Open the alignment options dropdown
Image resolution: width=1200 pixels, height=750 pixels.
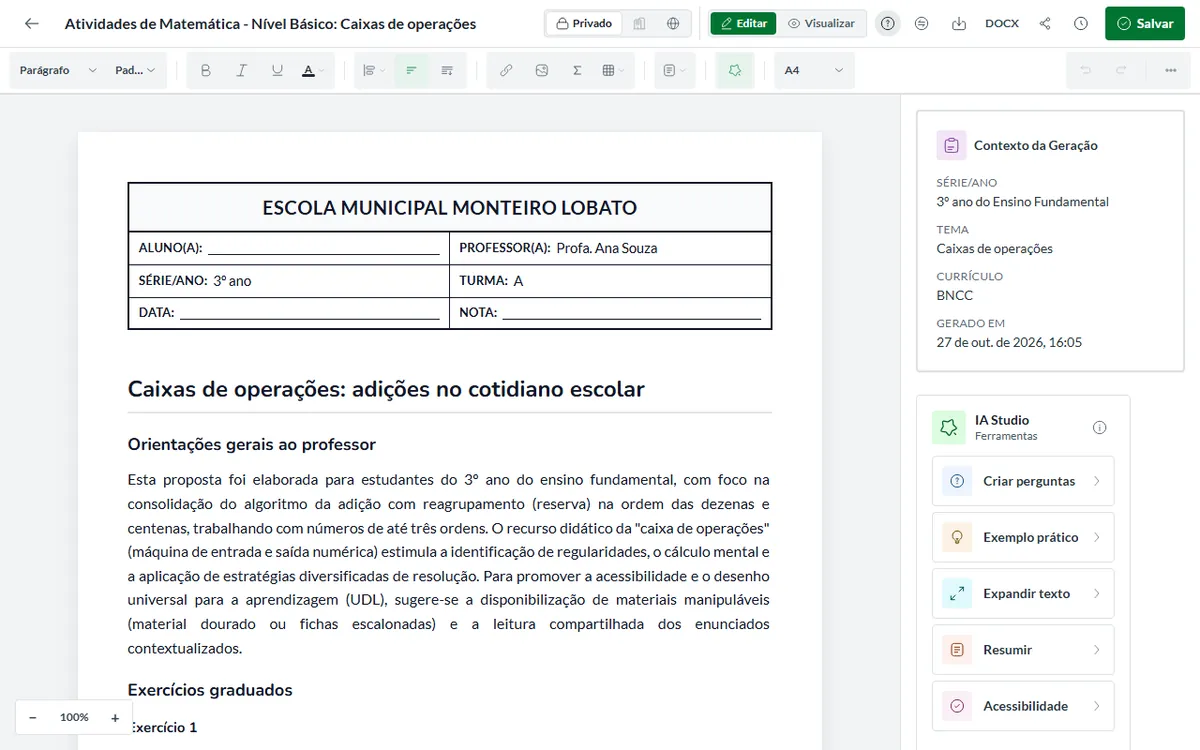coord(374,70)
